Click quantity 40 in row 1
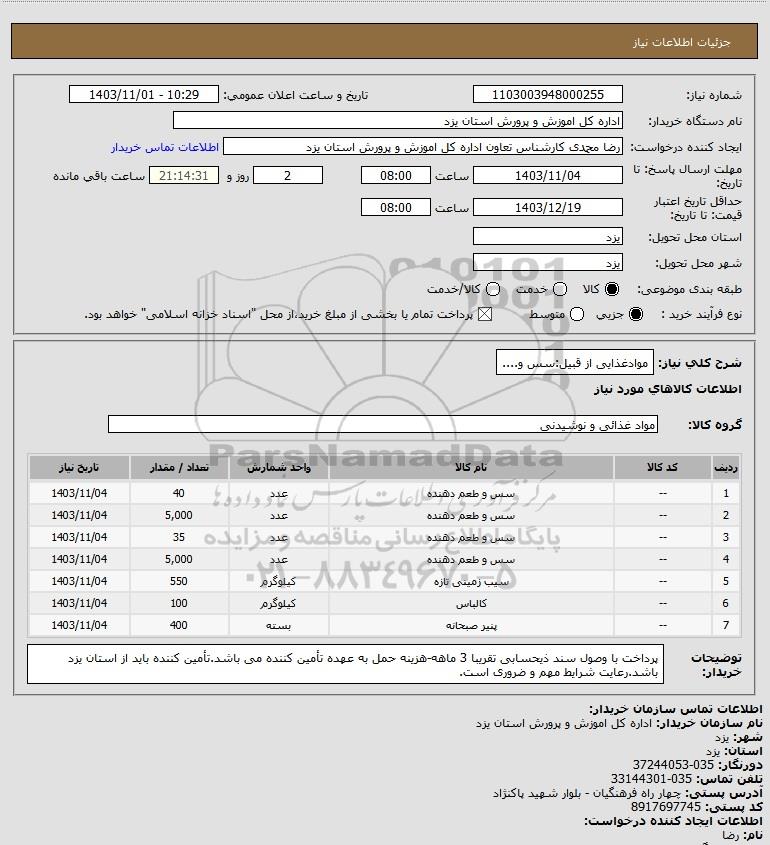The width and height of the screenshot is (770, 845). (x=179, y=493)
